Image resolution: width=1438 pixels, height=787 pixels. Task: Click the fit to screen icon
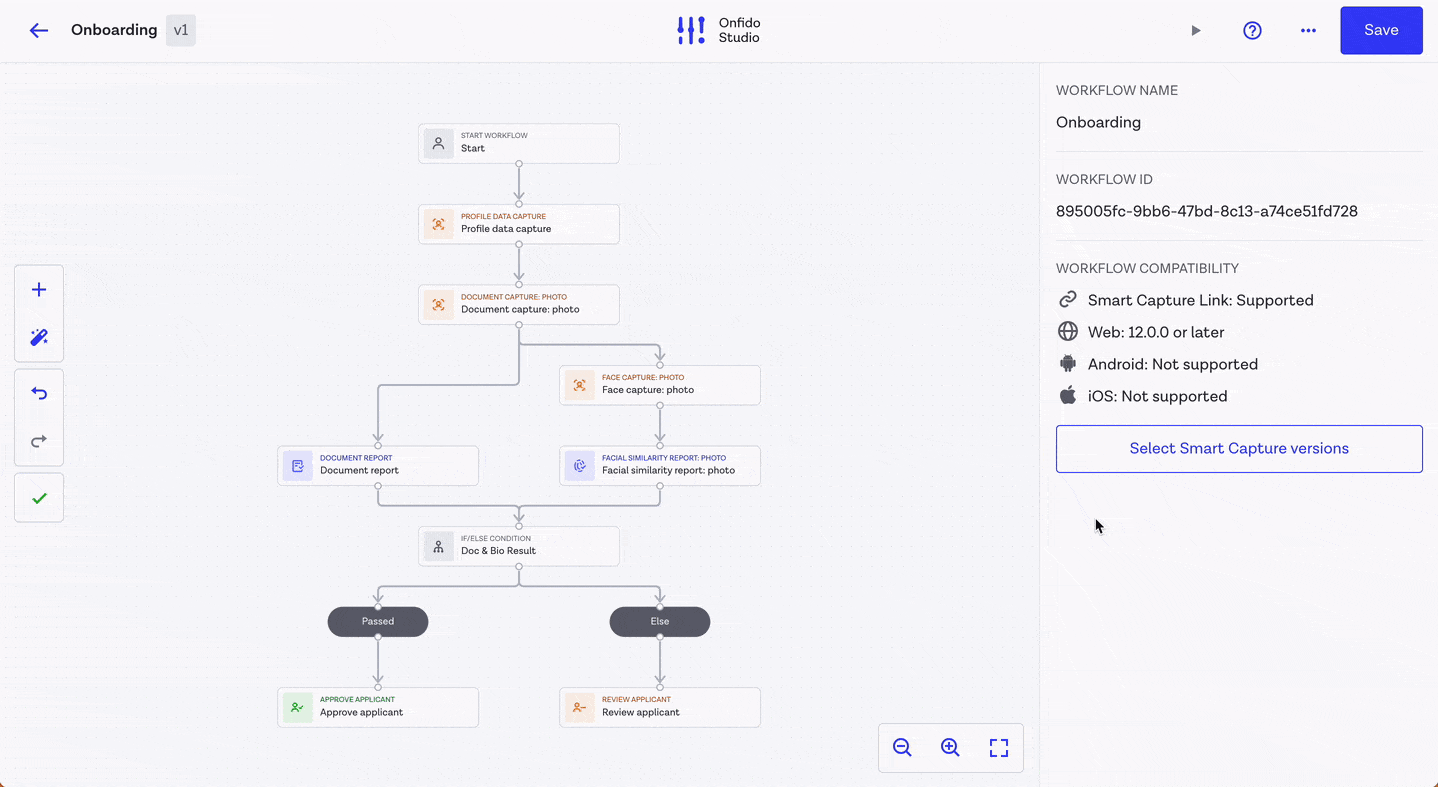(x=998, y=748)
